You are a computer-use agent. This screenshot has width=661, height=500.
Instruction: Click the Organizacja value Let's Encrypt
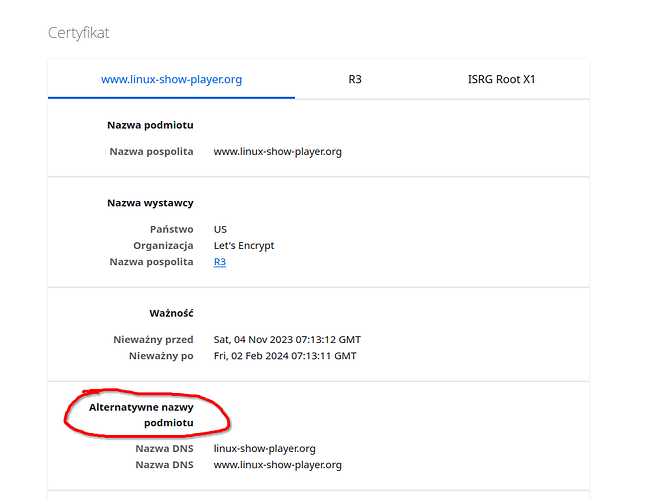(x=244, y=245)
